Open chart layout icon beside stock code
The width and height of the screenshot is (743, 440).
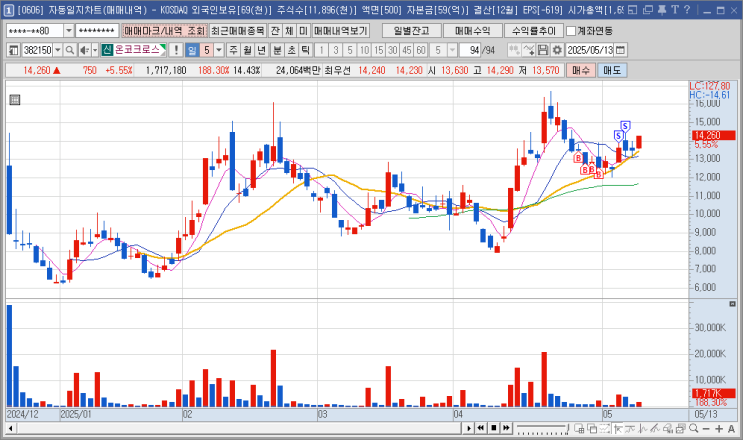coord(13,50)
